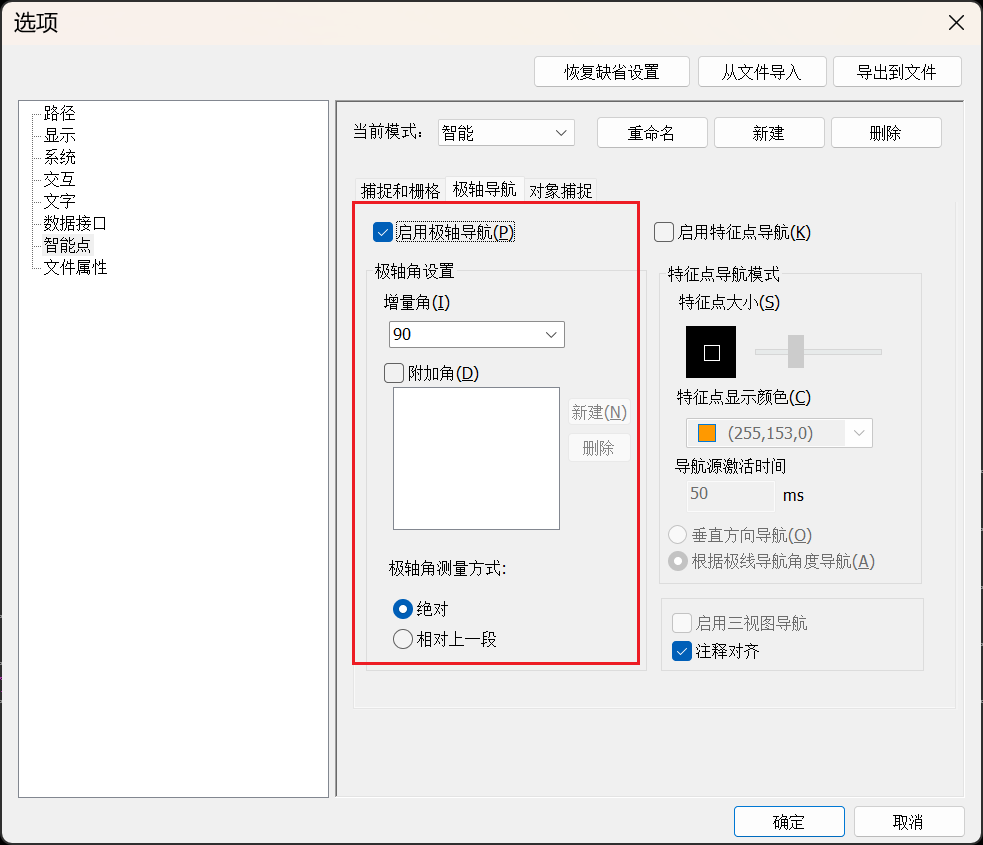
Task: Select the 绝对 radio button
Action: coord(402,609)
